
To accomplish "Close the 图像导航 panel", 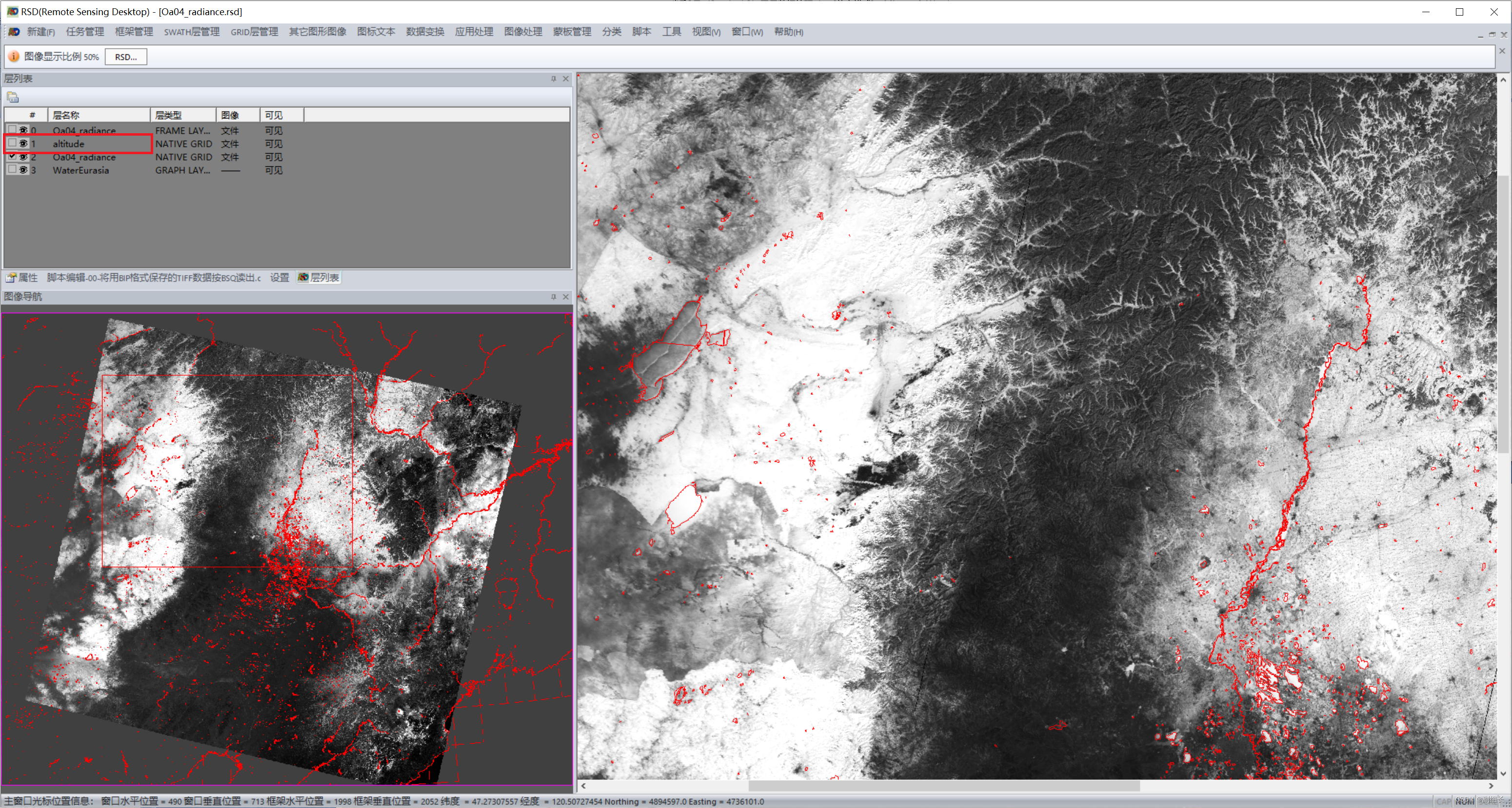I will coord(566,297).
